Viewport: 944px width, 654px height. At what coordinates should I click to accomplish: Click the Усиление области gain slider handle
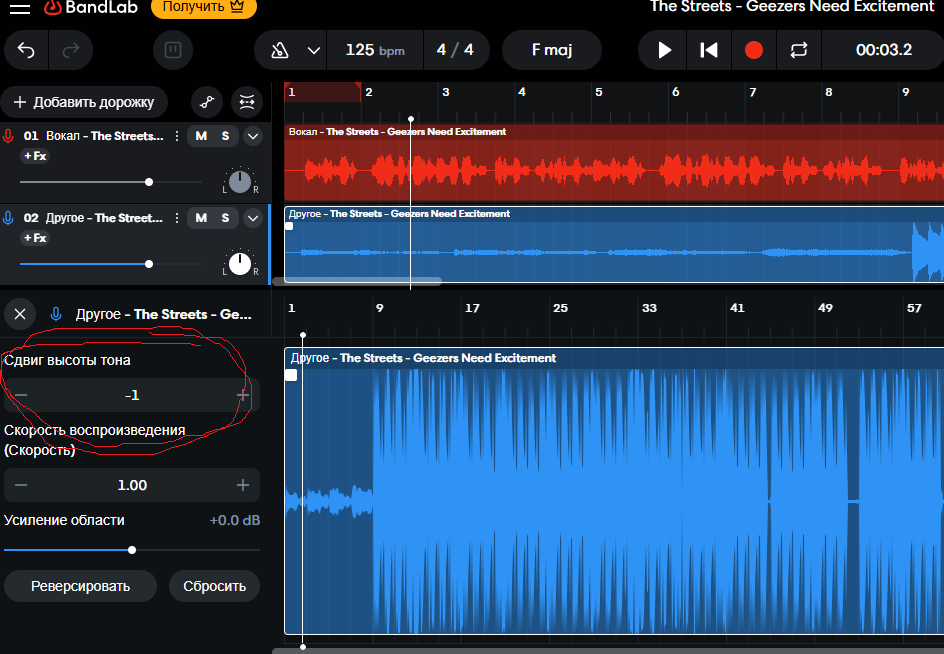(x=132, y=550)
